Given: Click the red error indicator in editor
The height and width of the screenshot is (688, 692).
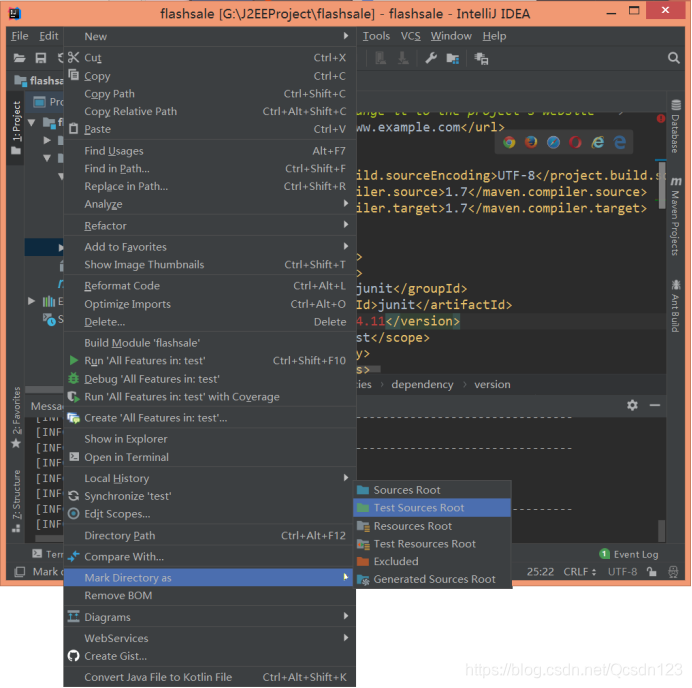Looking at the screenshot, I should (661, 118).
